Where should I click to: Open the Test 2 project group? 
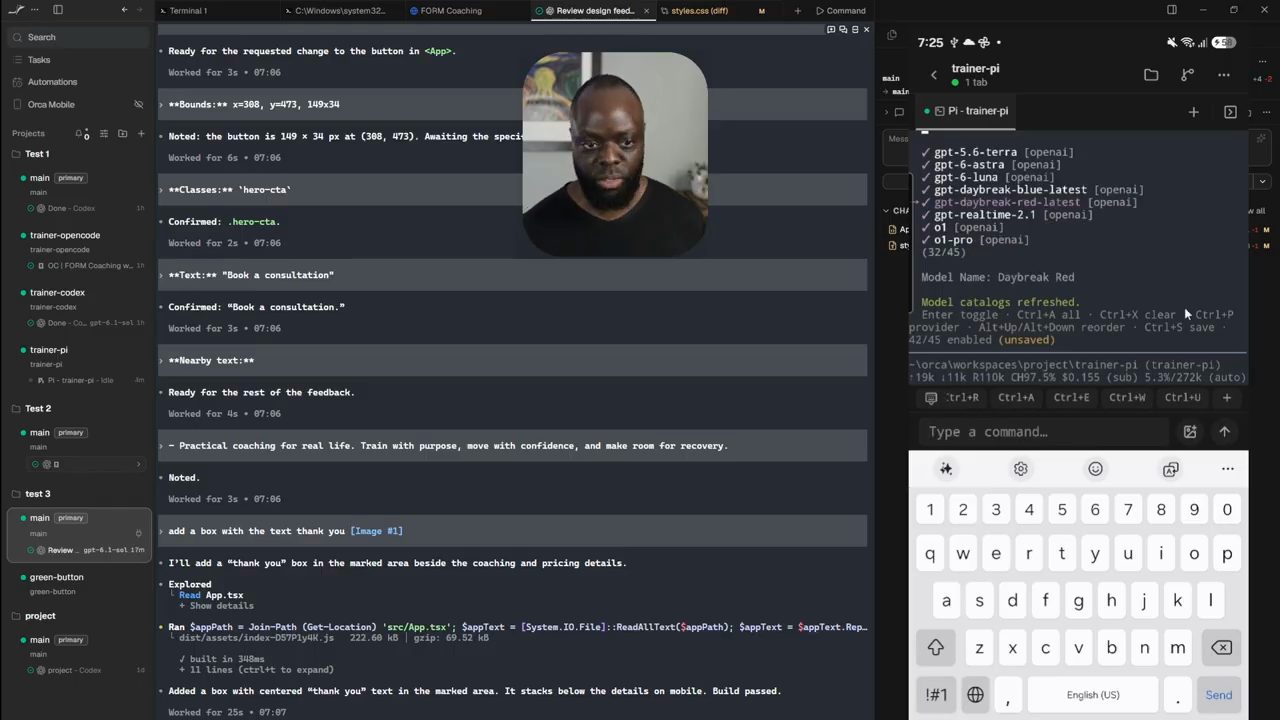tap(38, 409)
